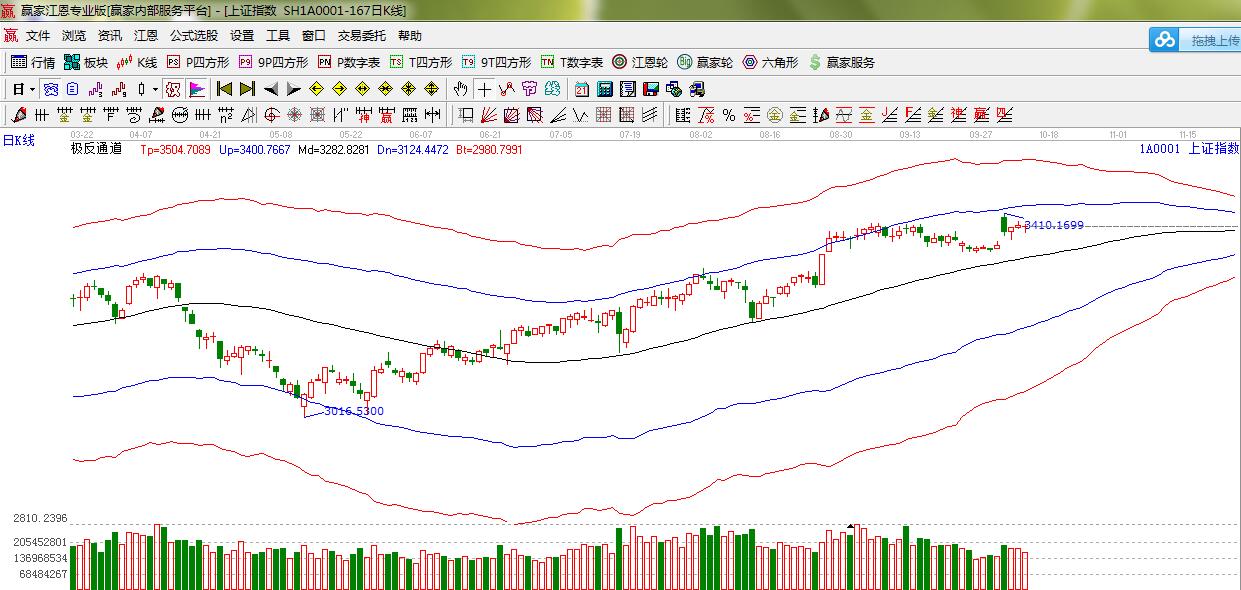Open the 江恩 menu in menu bar
1241x590 pixels.
click(x=146, y=35)
